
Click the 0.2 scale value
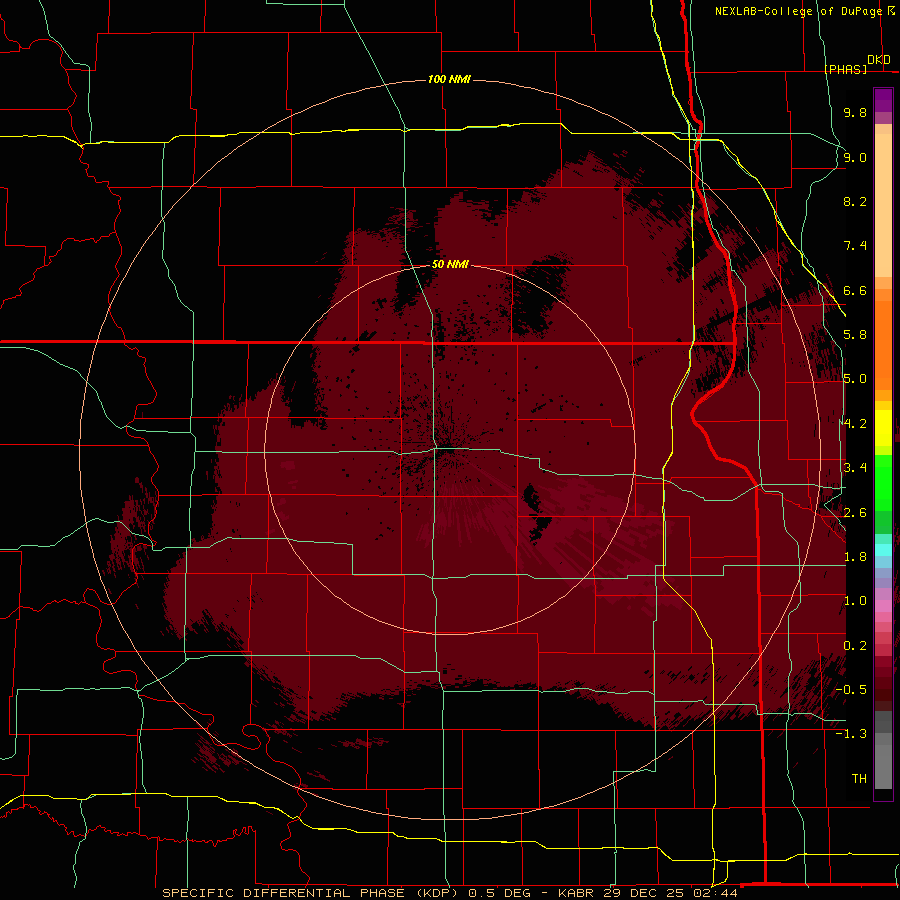[x=855, y=646]
